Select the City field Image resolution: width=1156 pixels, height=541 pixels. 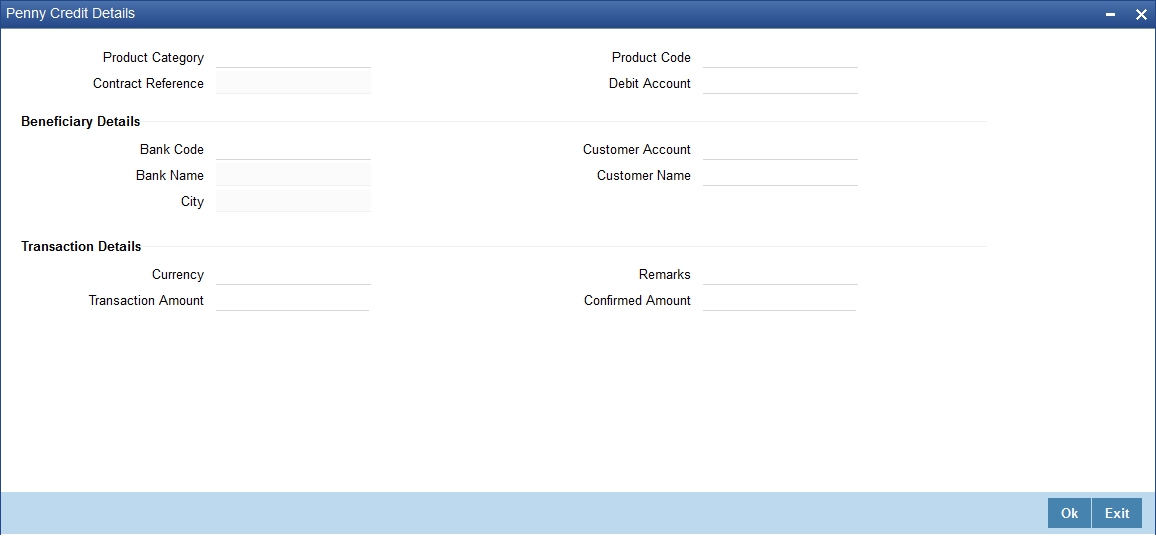pos(293,201)
